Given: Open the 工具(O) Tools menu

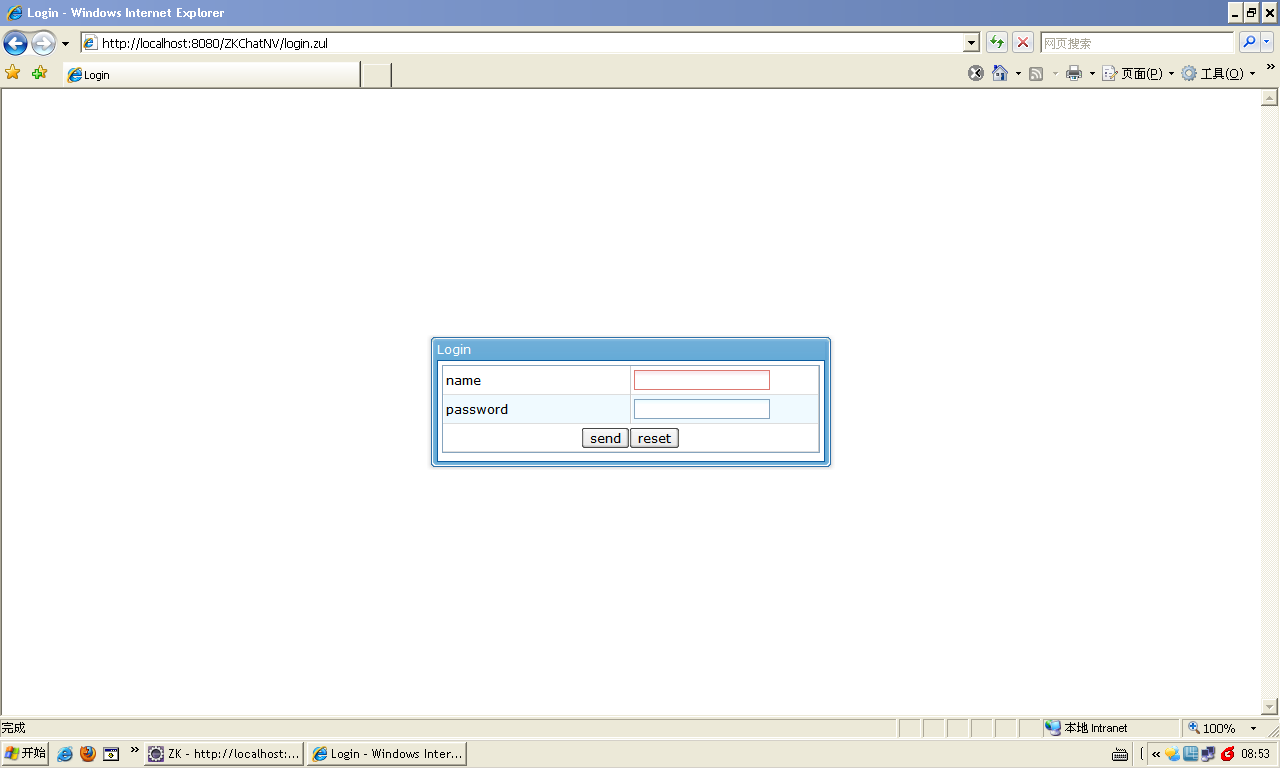Looking at the screenshot, I should (x=1218, y=74).
